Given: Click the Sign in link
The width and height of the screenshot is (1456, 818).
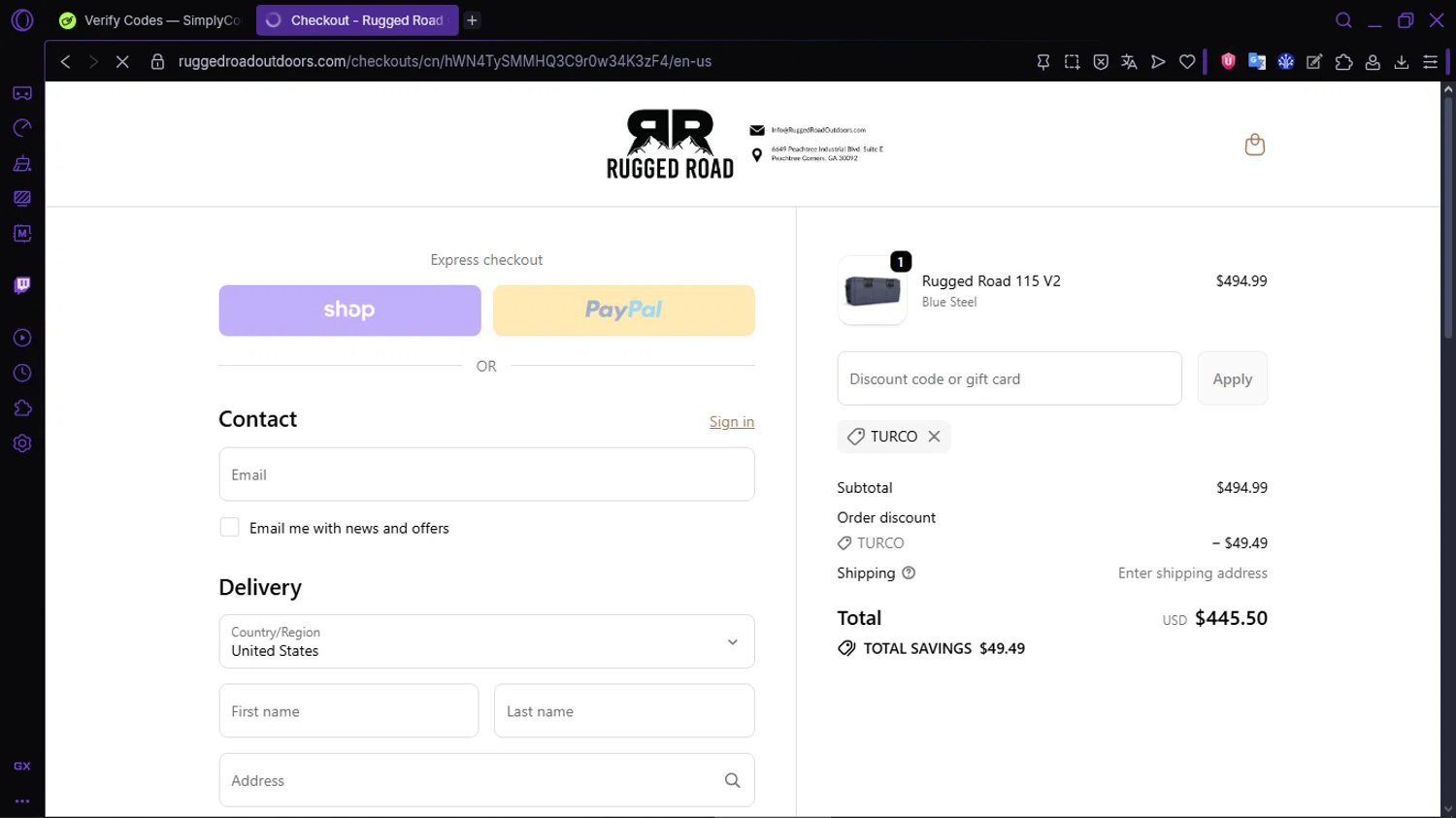Looking at the screenshot, I should [732, 421].
